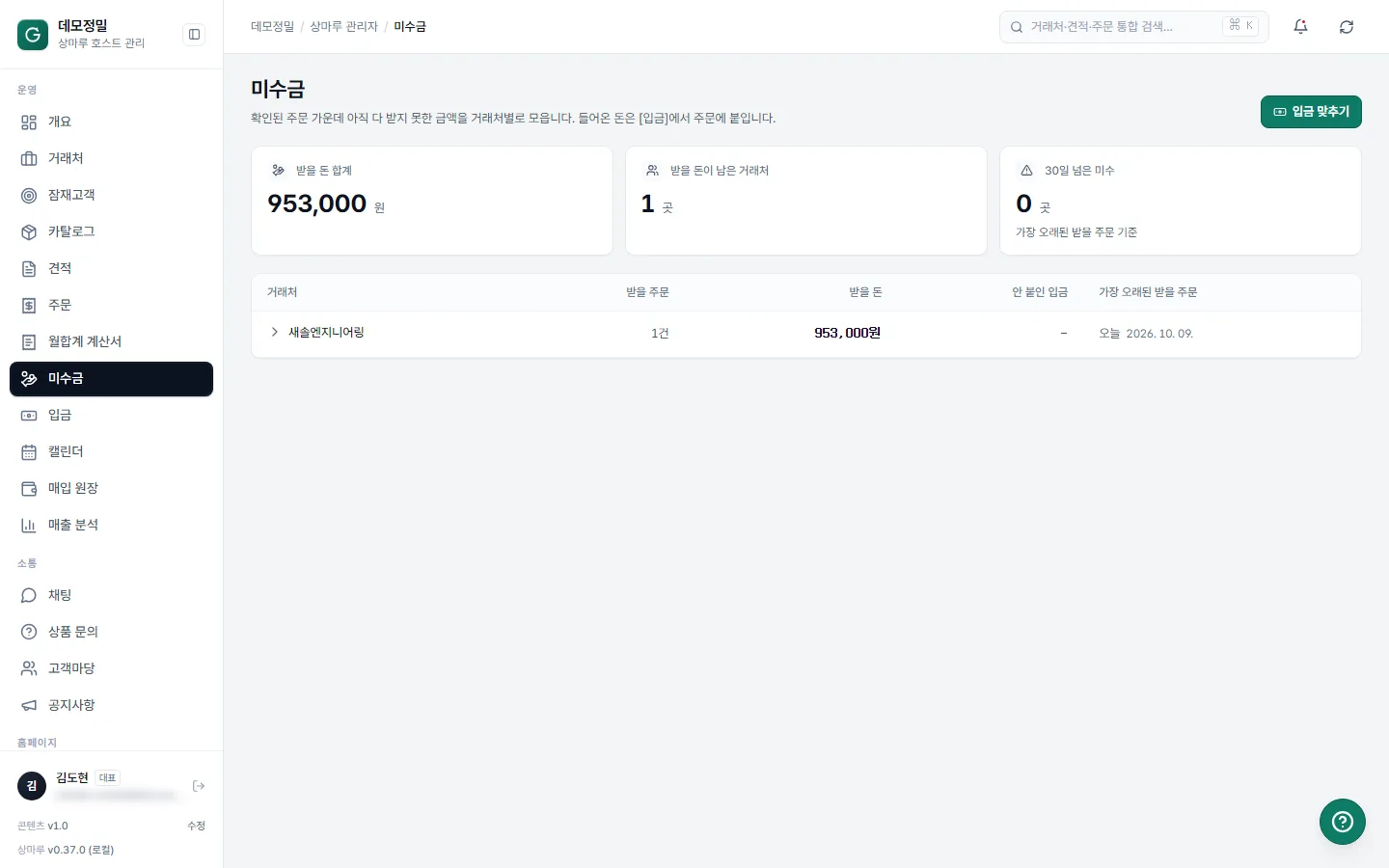Select 고객마당 in the sidebar
This screenshot has height=868, width=1389.
coord(111,669)
